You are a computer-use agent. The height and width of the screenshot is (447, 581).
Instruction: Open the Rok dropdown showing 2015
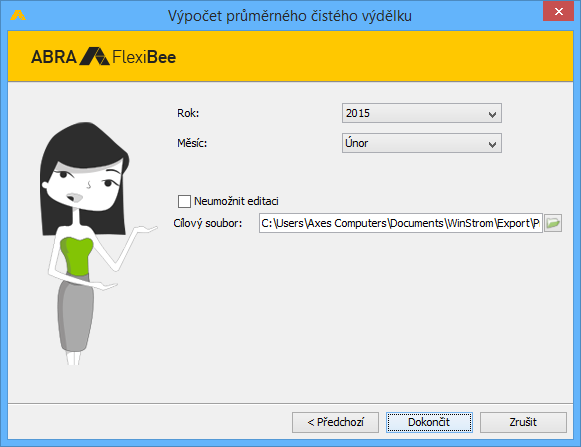tap(422, 113)
